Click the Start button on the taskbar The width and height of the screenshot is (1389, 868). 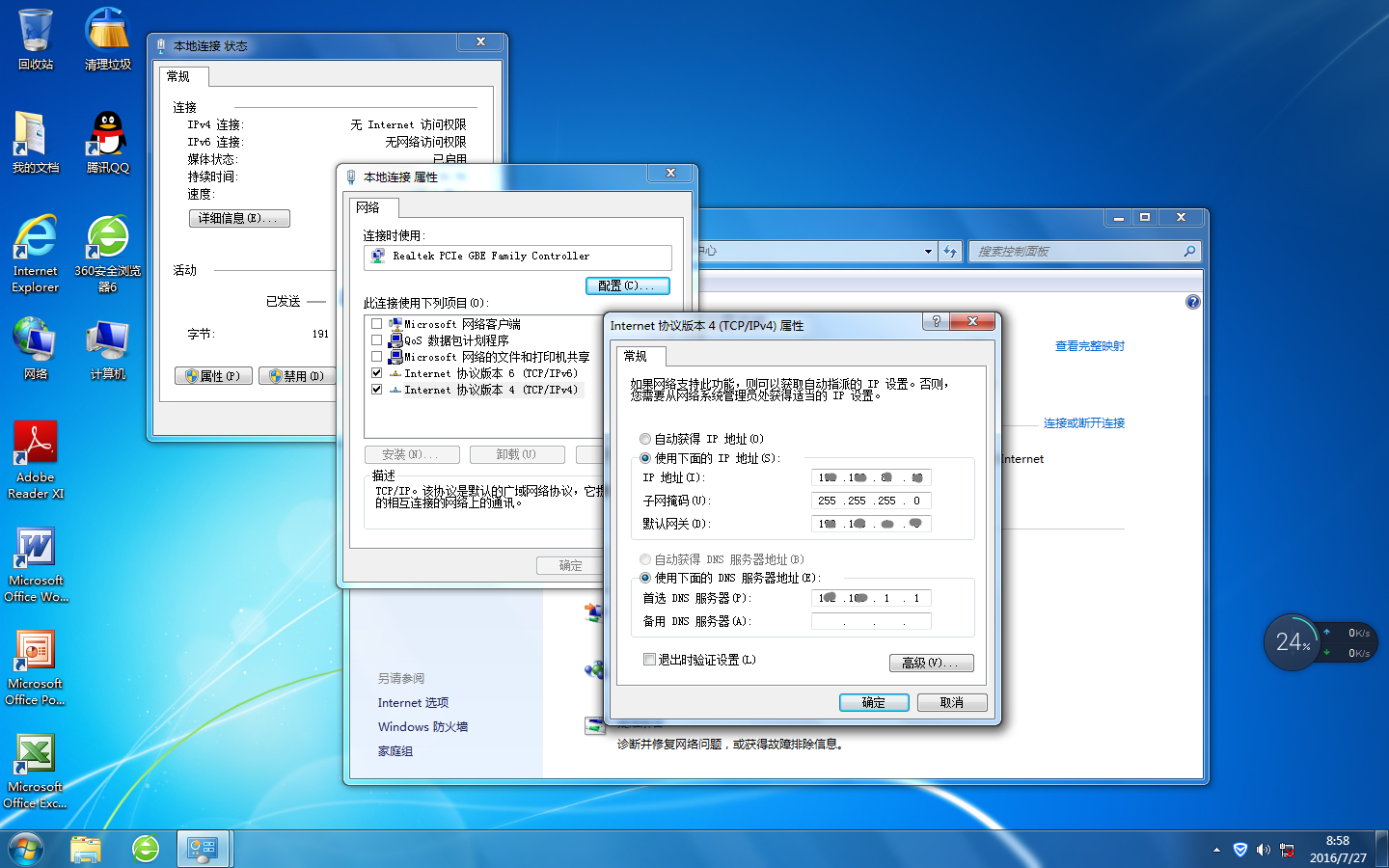point(26,850)
